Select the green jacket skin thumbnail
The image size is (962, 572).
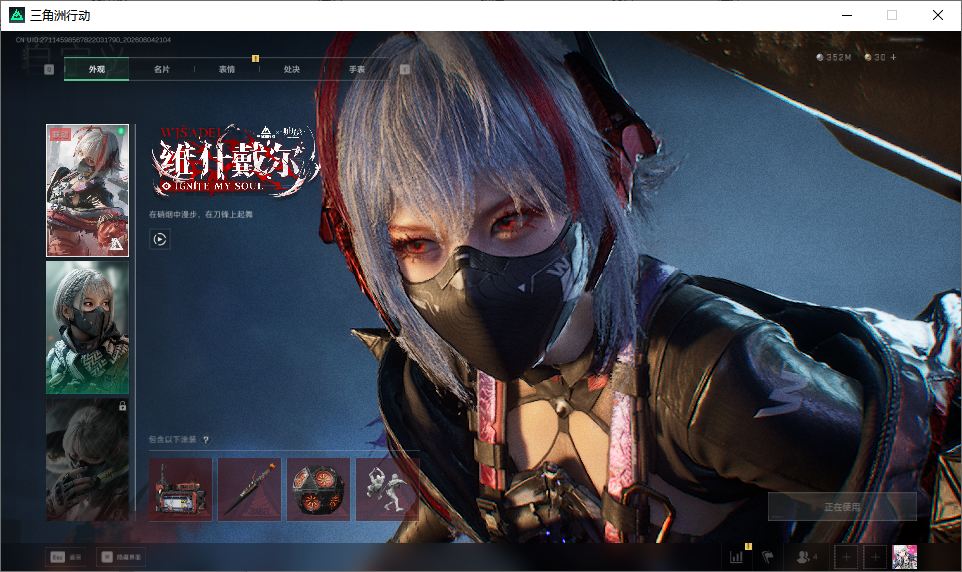tap(88, 328)
